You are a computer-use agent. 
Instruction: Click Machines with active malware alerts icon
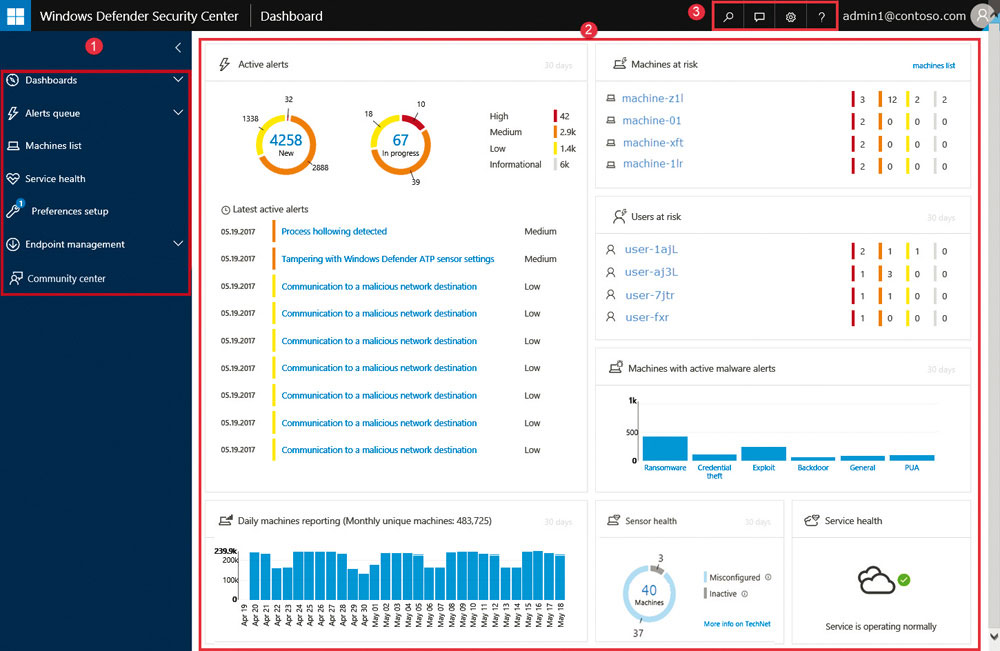pyautogui.click(x=615, y=367)
